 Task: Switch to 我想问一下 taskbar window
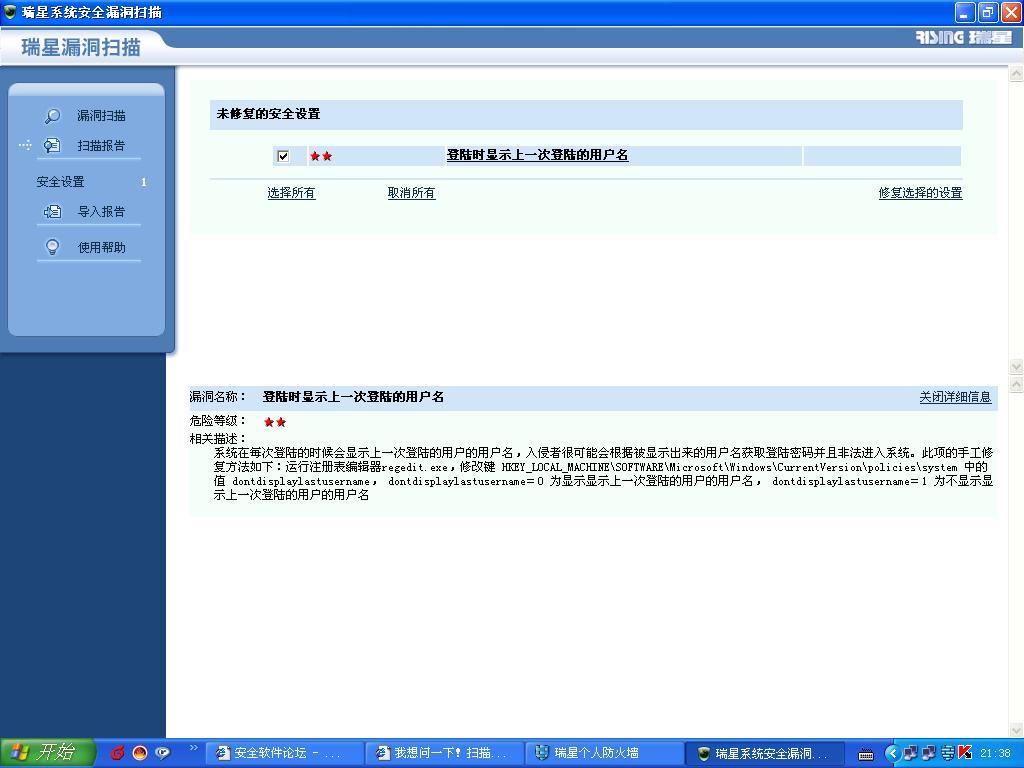coord(445,753)
